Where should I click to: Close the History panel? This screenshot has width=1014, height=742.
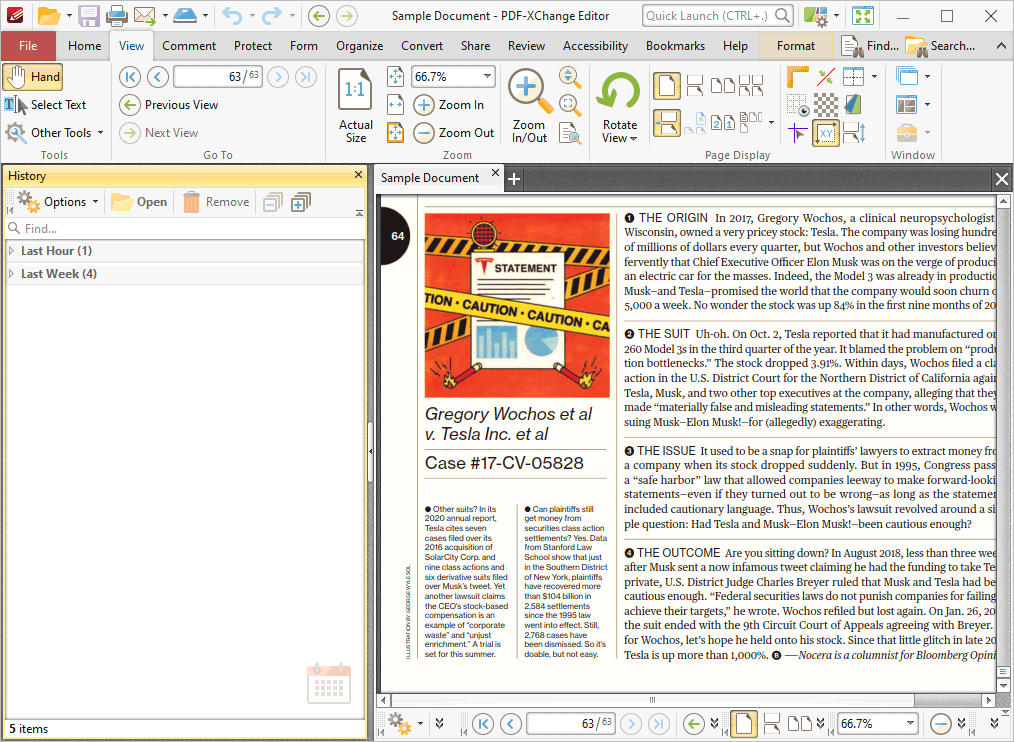358,175
